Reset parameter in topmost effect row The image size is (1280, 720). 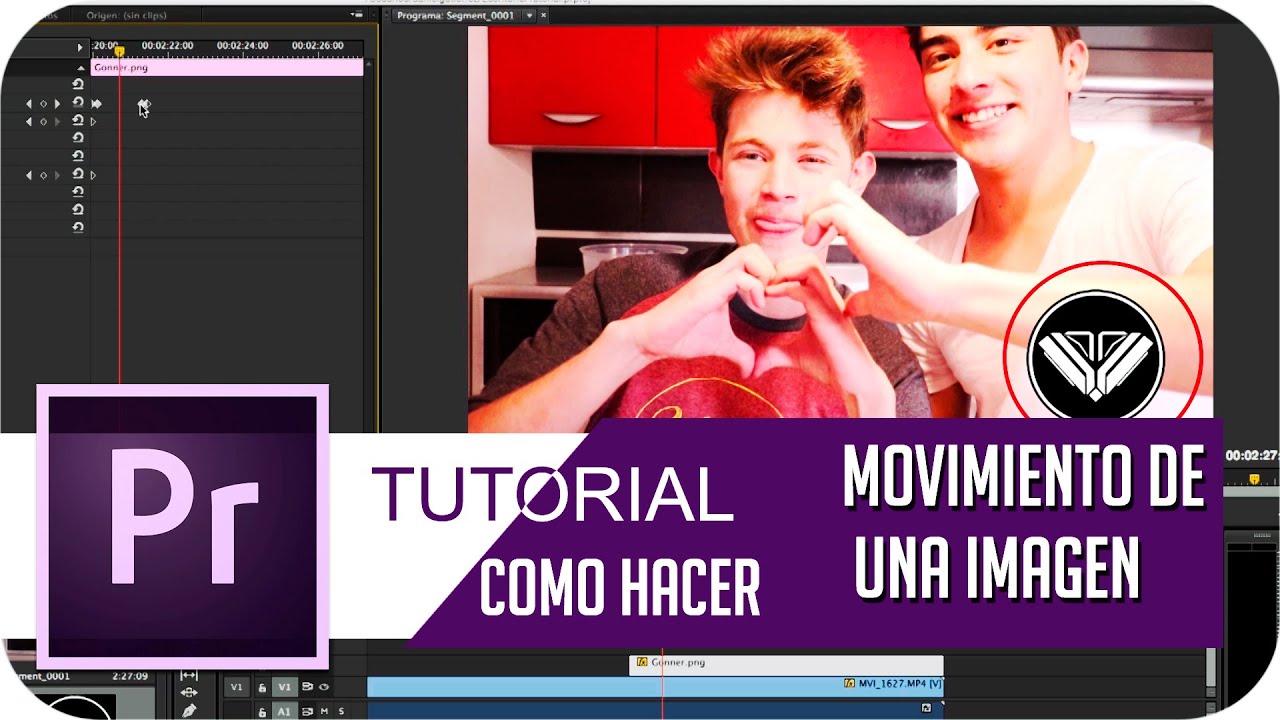click(x=78, y=85)
